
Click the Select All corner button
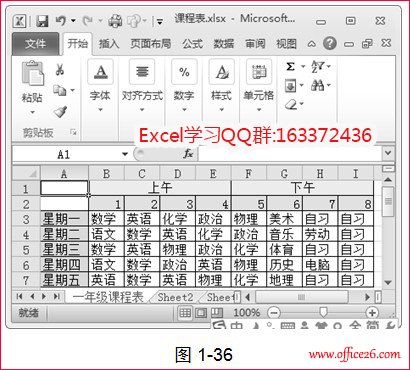tap(27, 174)
